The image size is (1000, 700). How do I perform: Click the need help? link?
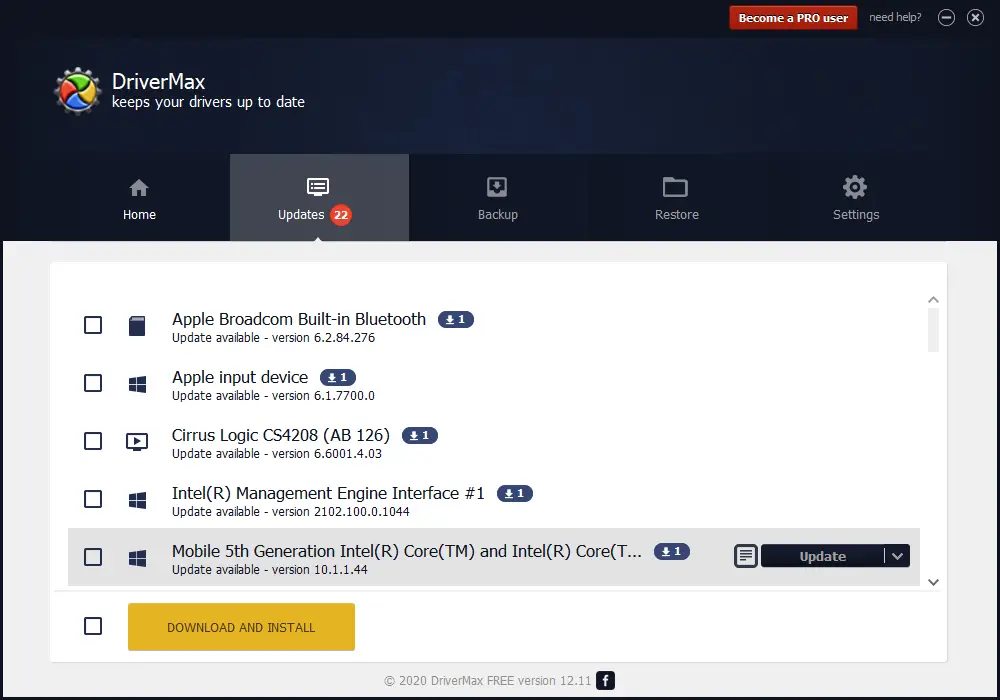coord(895,17)
